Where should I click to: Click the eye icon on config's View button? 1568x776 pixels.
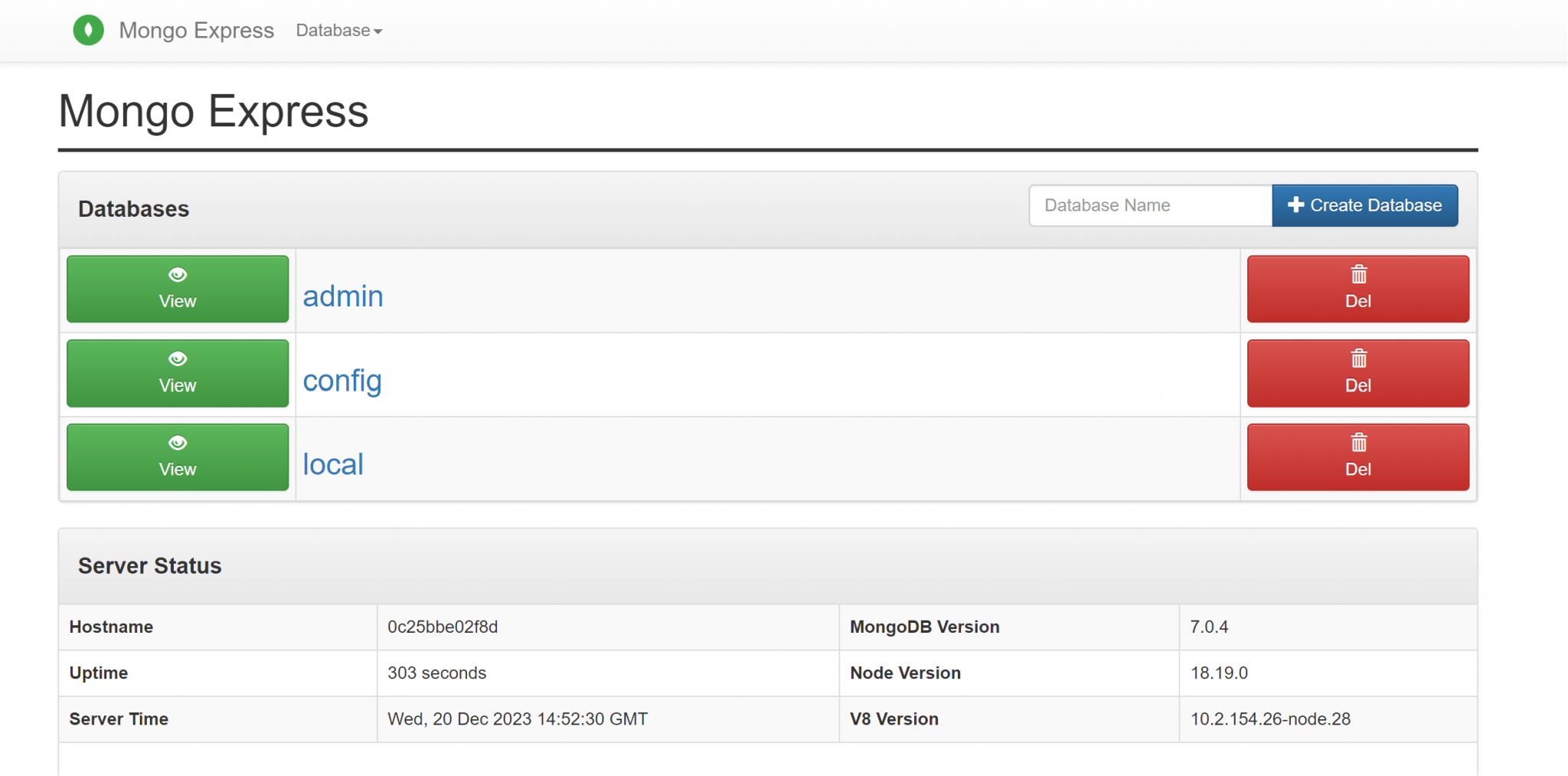click(178, 359)
